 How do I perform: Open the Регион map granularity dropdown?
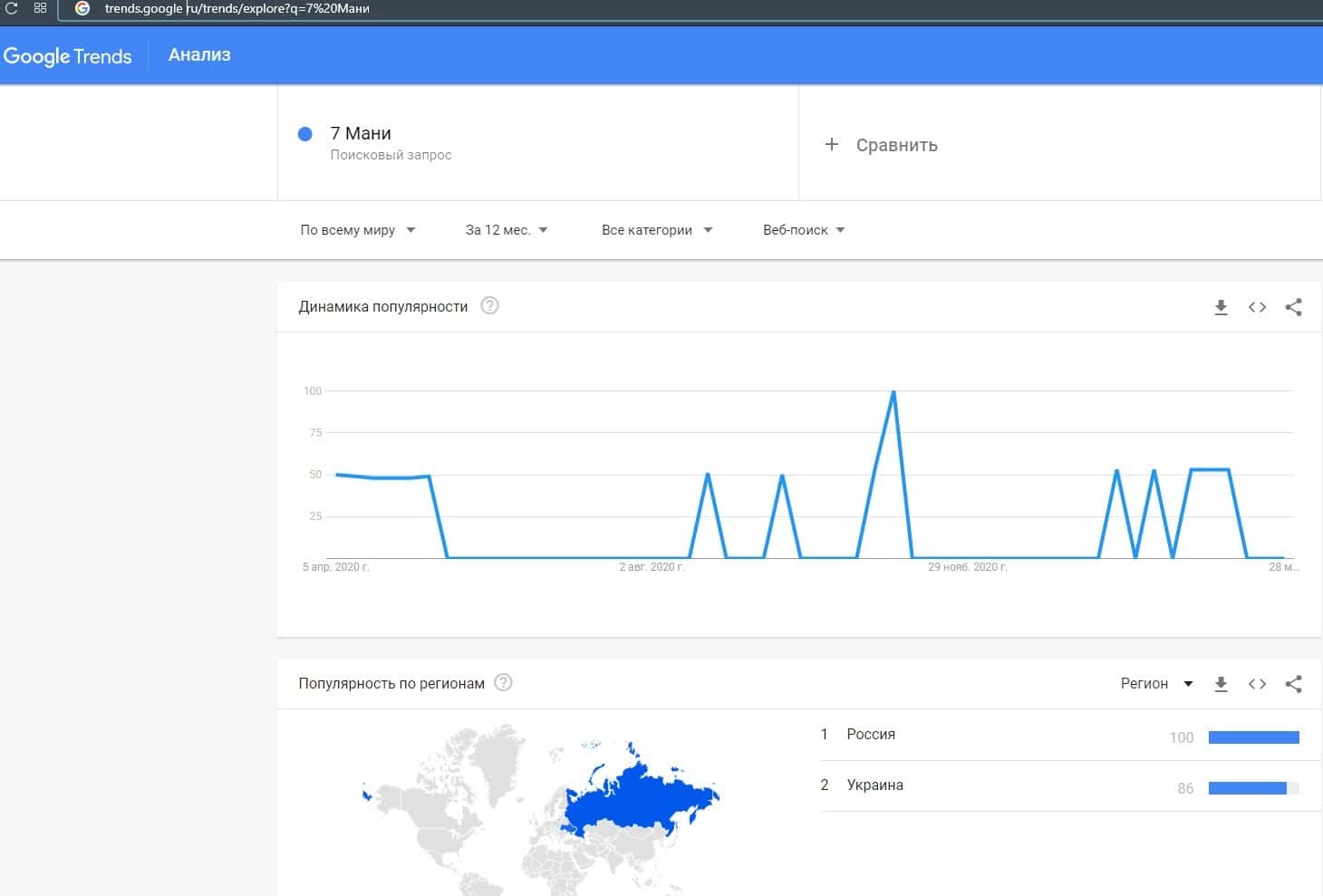[x=1156, y=684]
